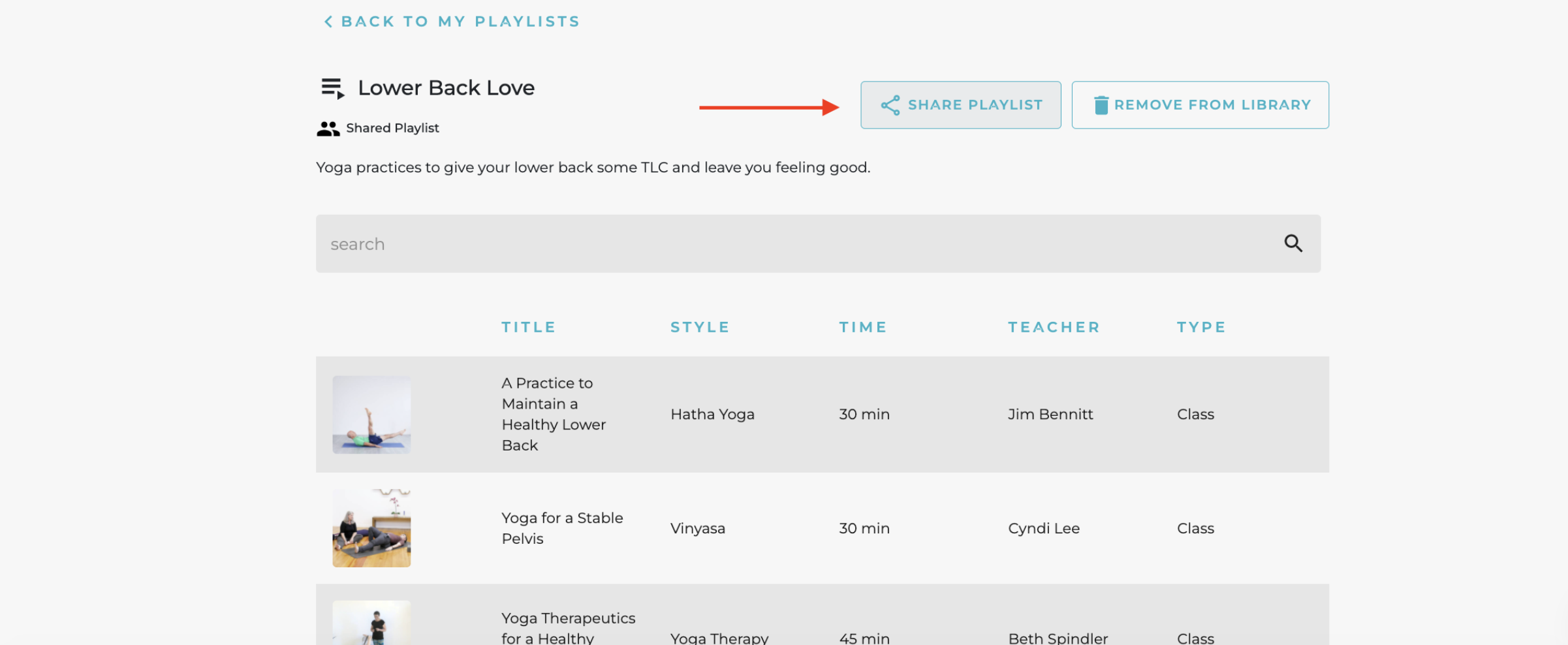1568x645 pixels.
Task: Click 'Class' type in Jim Bennitt row
Action: pos(1195,415)
